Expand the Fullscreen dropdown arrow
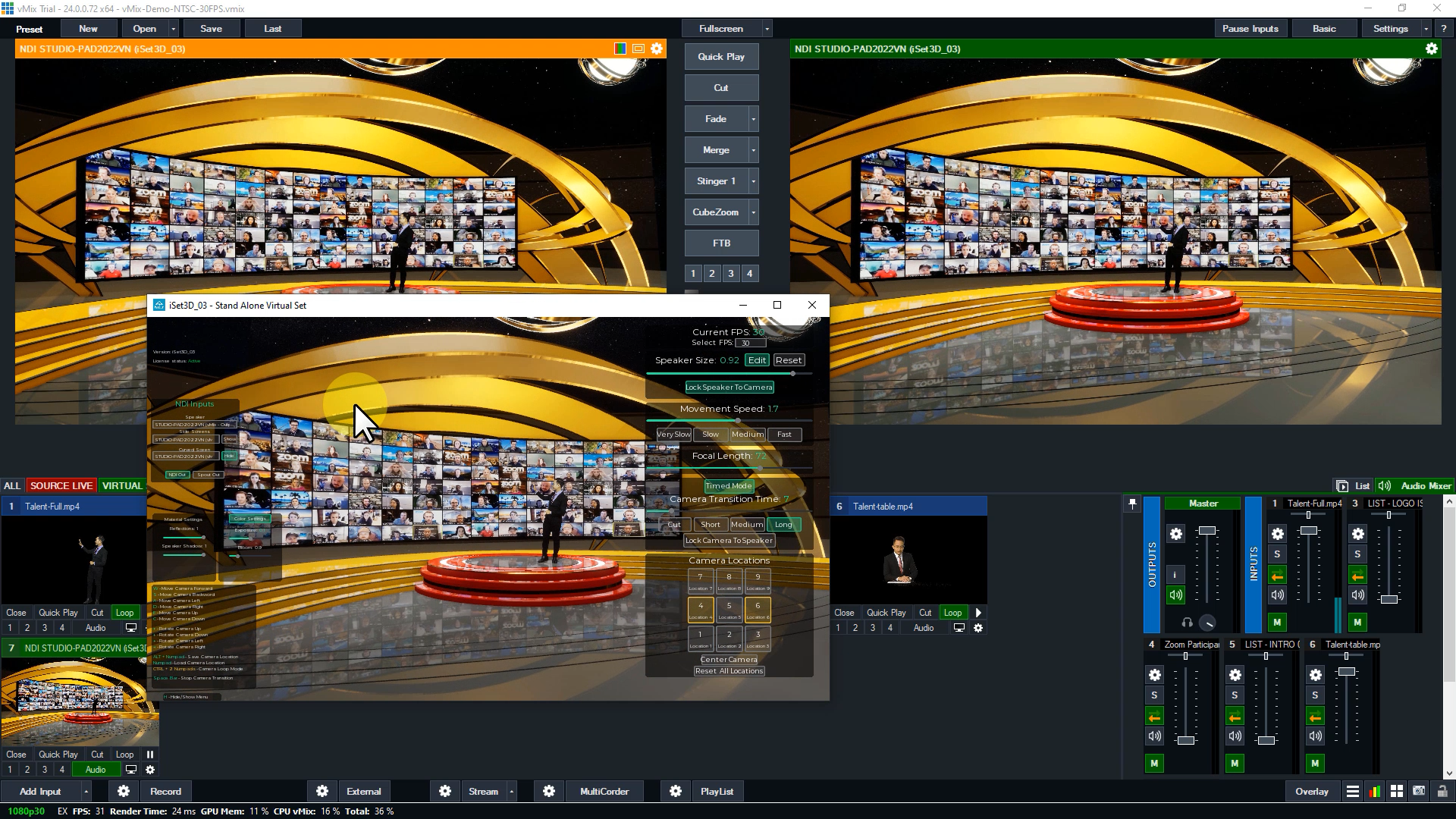1456x819 pixels. (x=767, y=29)
